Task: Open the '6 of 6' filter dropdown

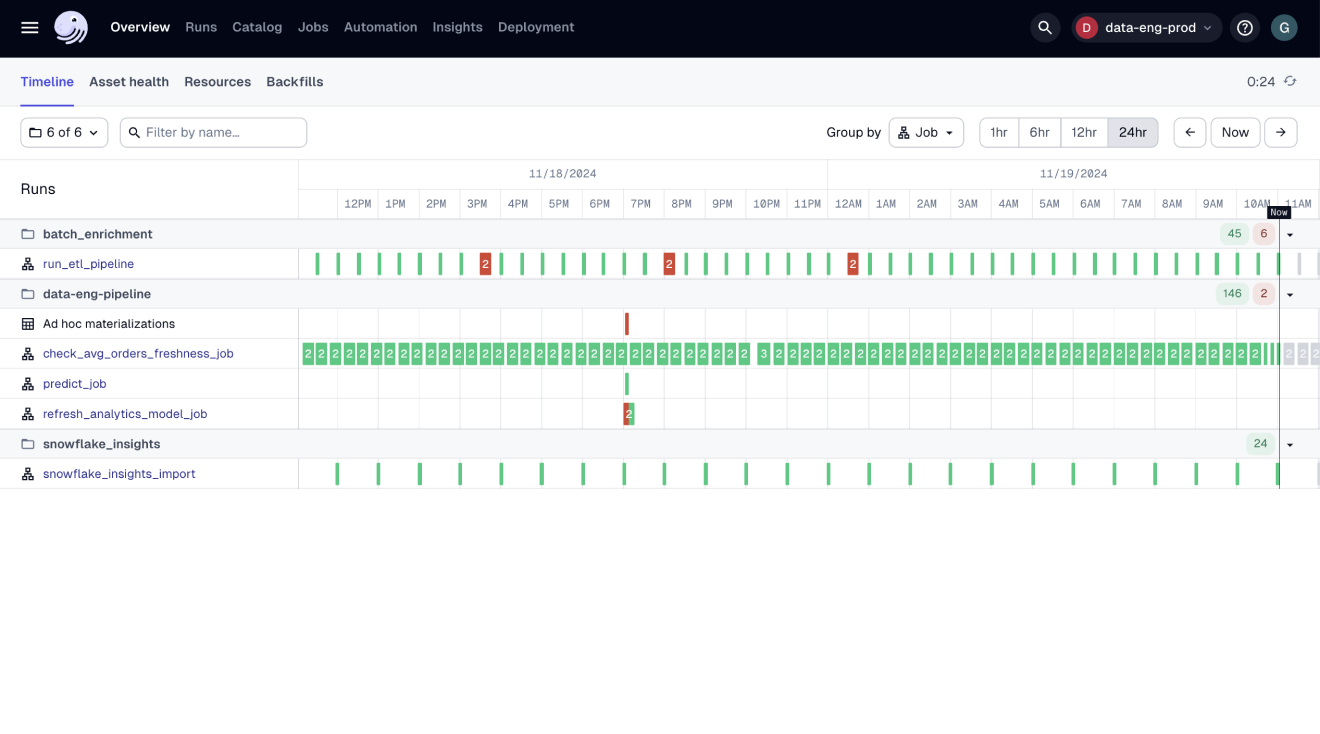Action: click(x=63, y=132)
